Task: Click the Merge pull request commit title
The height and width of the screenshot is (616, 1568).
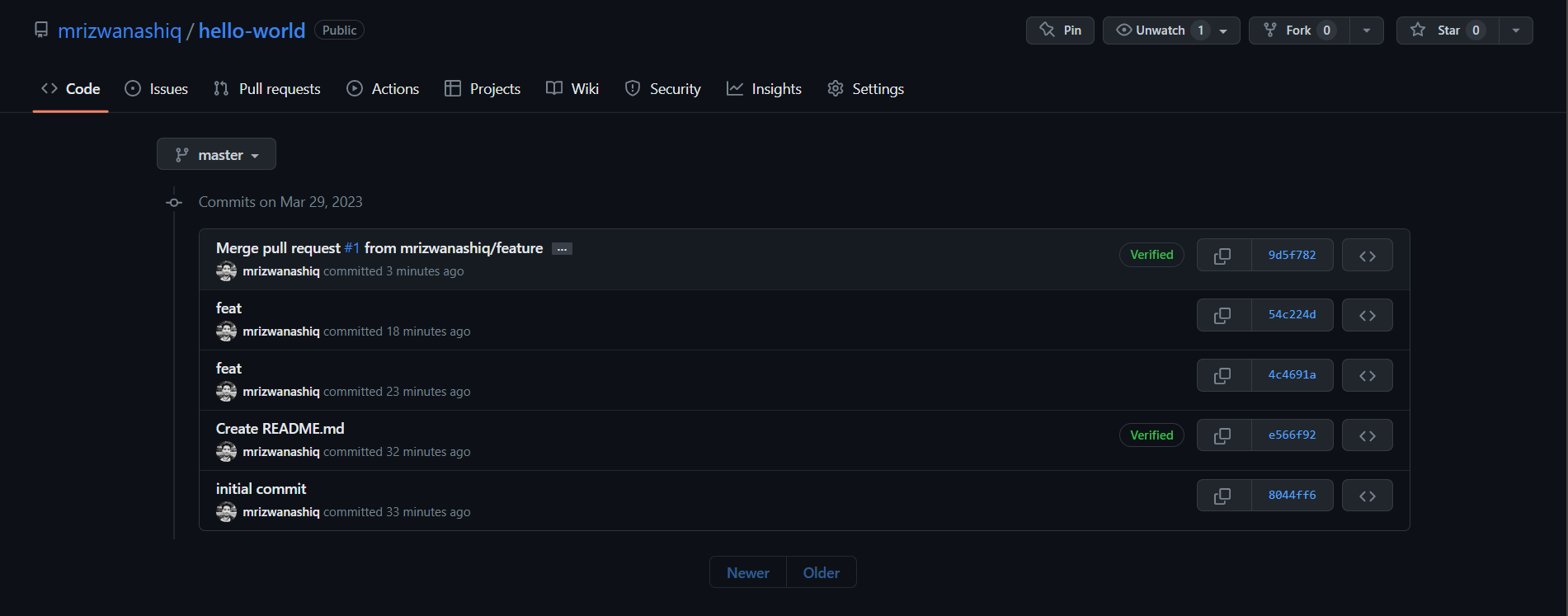Action: (x=379, y=248)
